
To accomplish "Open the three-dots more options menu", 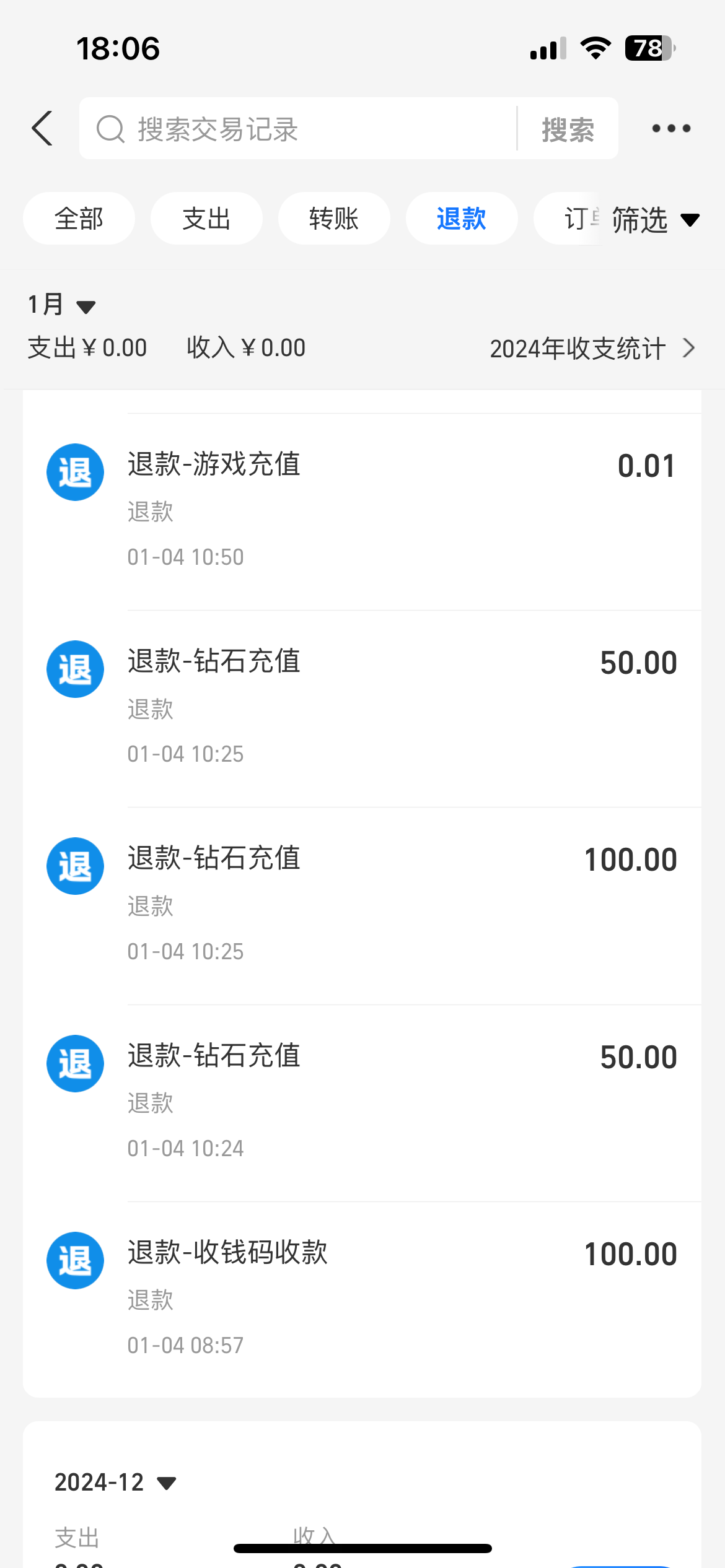I will click(671, 129).
